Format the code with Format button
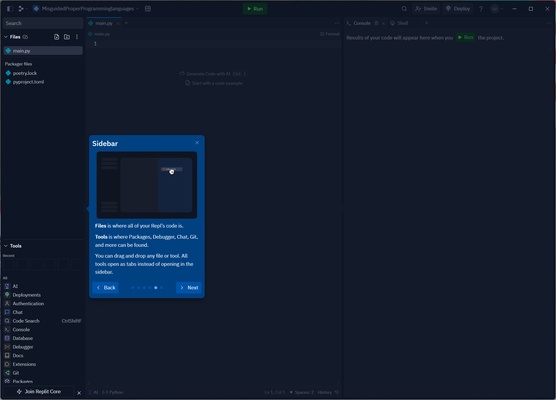556x400 pixels. pos(330,34)
